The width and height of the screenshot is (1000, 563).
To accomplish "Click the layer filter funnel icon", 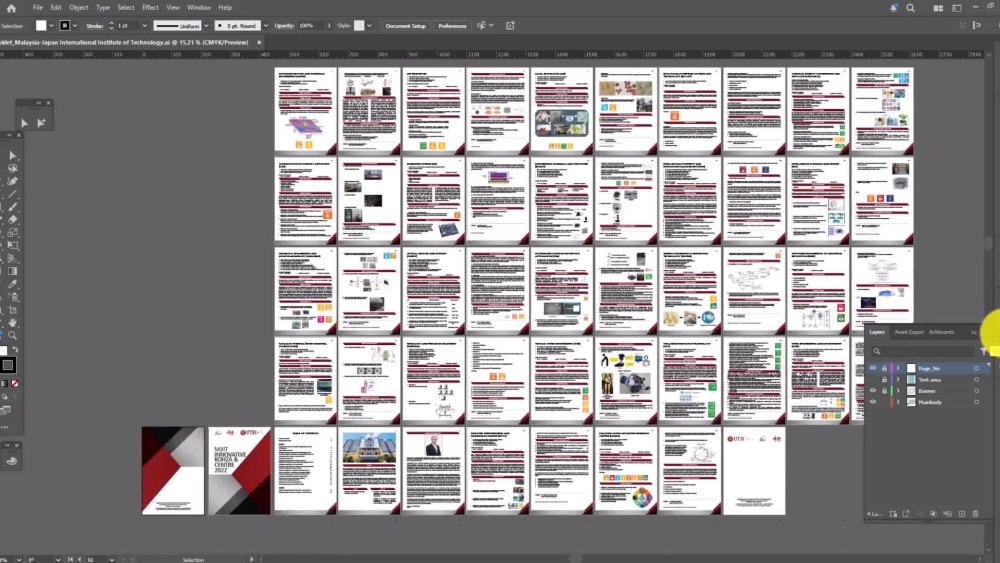I will pyautogui.click(x=984, y=351).
